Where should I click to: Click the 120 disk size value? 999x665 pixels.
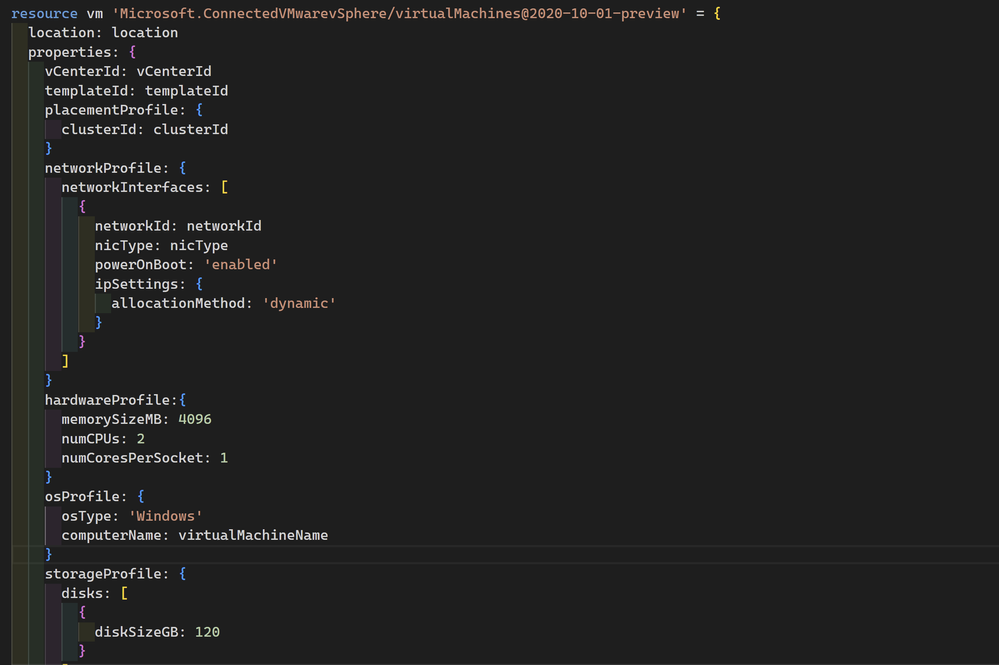pos(207,632)
